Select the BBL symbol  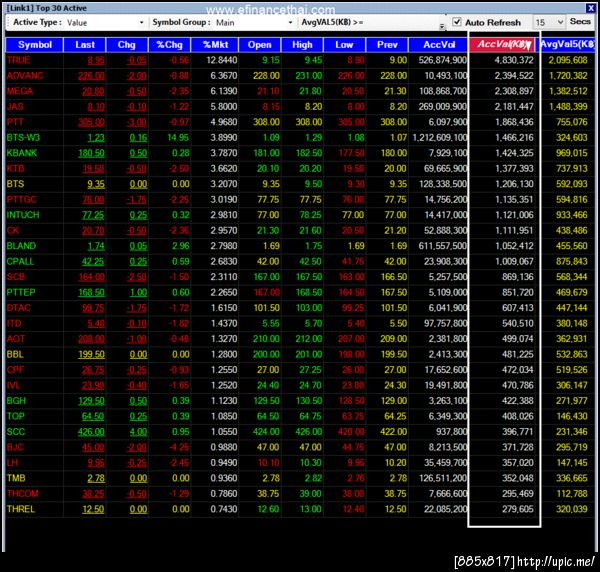pos(15,354)
